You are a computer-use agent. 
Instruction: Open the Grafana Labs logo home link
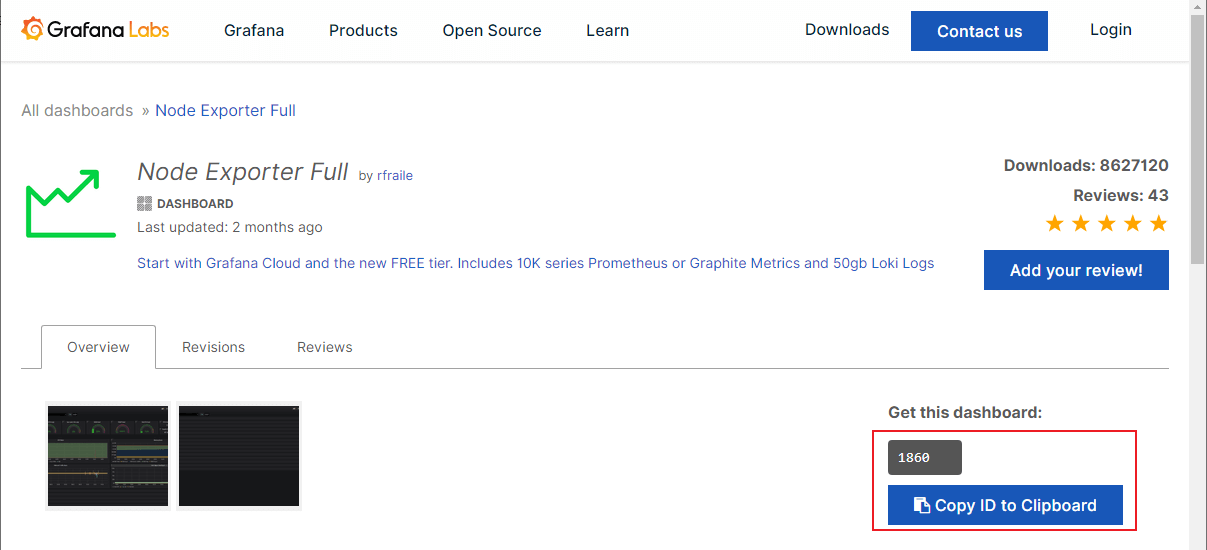tap(95, 29)
